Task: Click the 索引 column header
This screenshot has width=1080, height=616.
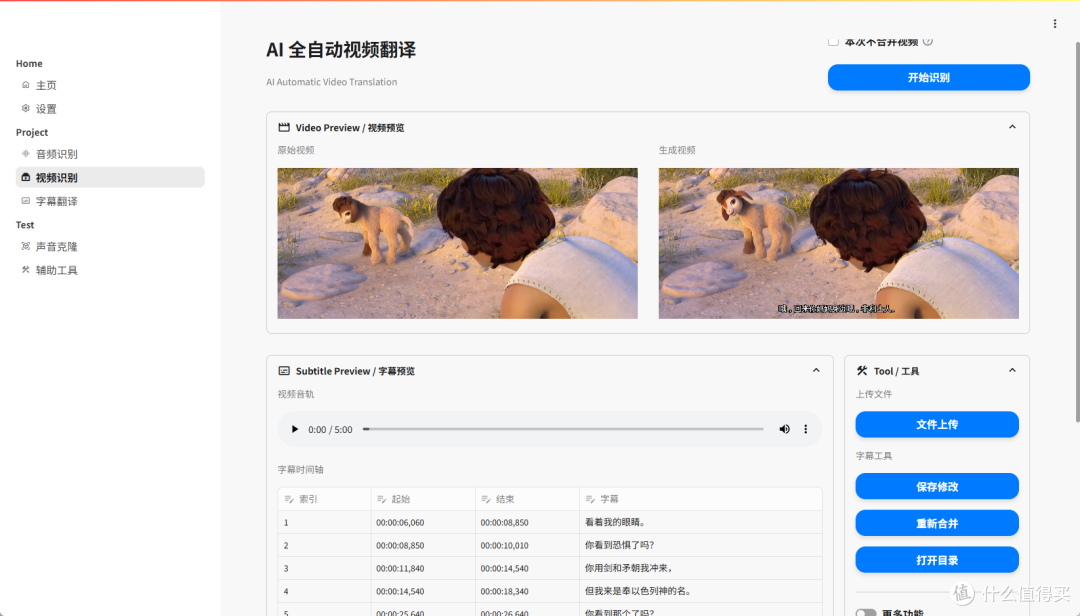Action: (x=324, y=499)
